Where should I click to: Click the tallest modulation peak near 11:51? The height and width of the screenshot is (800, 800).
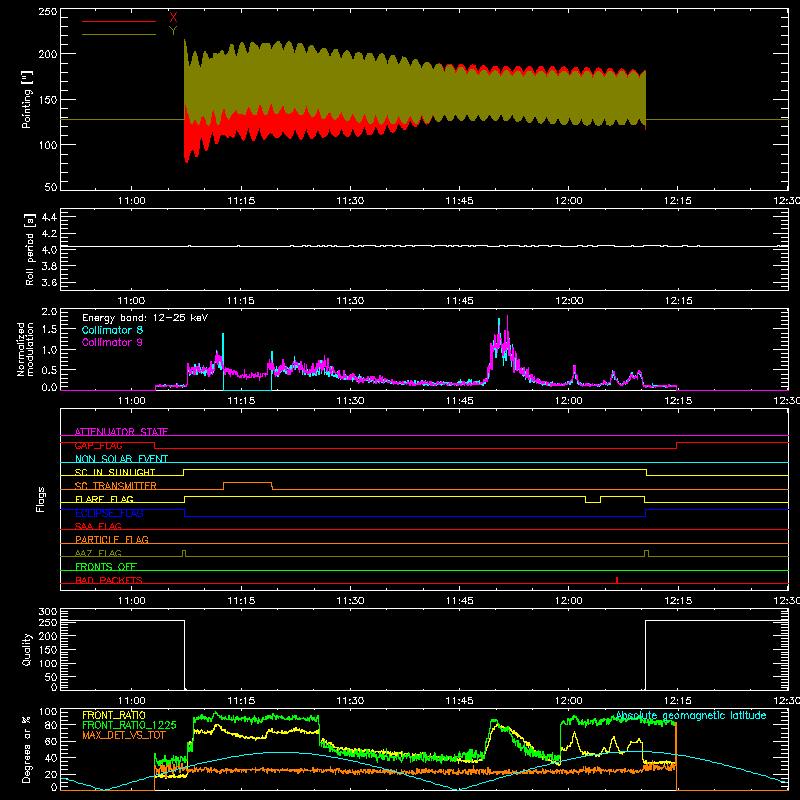(x=507, y=327)
